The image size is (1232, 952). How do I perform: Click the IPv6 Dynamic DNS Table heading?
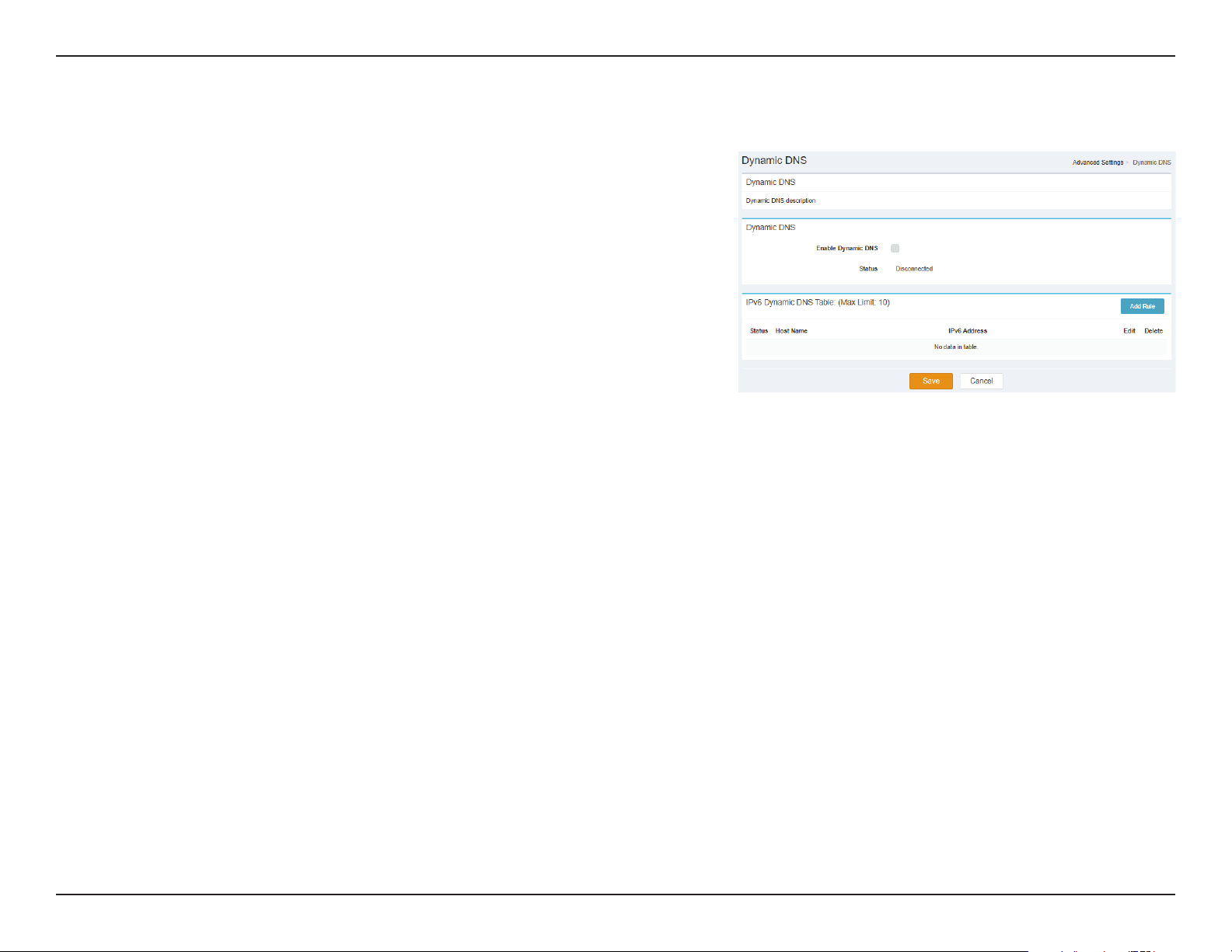point(818,302)
